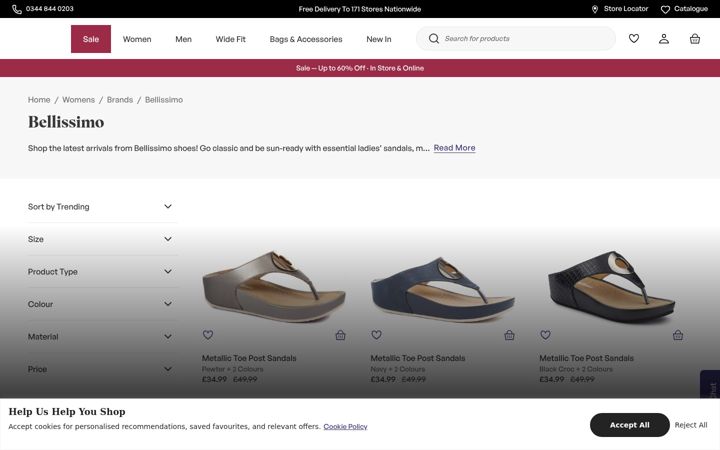The height and width of the screenshot is (450, 720).
Task: Click the Store Locator link text
Action: click(626, 9)
